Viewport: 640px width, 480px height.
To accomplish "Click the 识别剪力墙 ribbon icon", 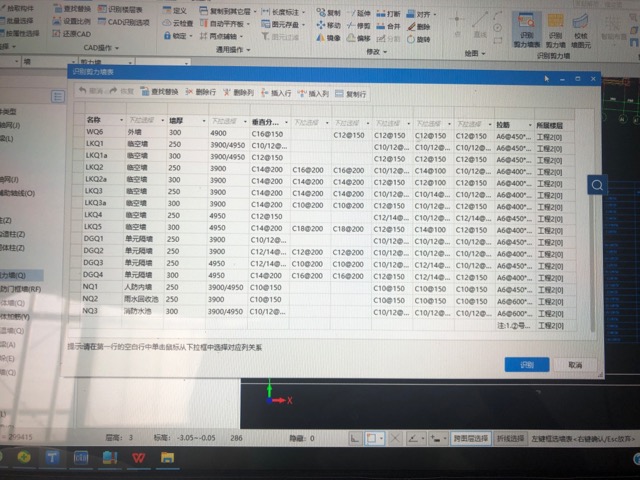I will click(x=555, y=31).
